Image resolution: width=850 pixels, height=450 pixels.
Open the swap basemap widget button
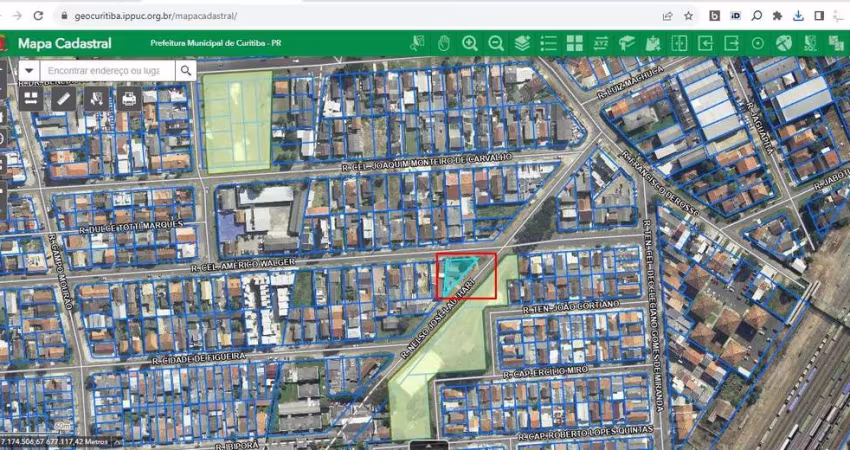pos(31,99)
